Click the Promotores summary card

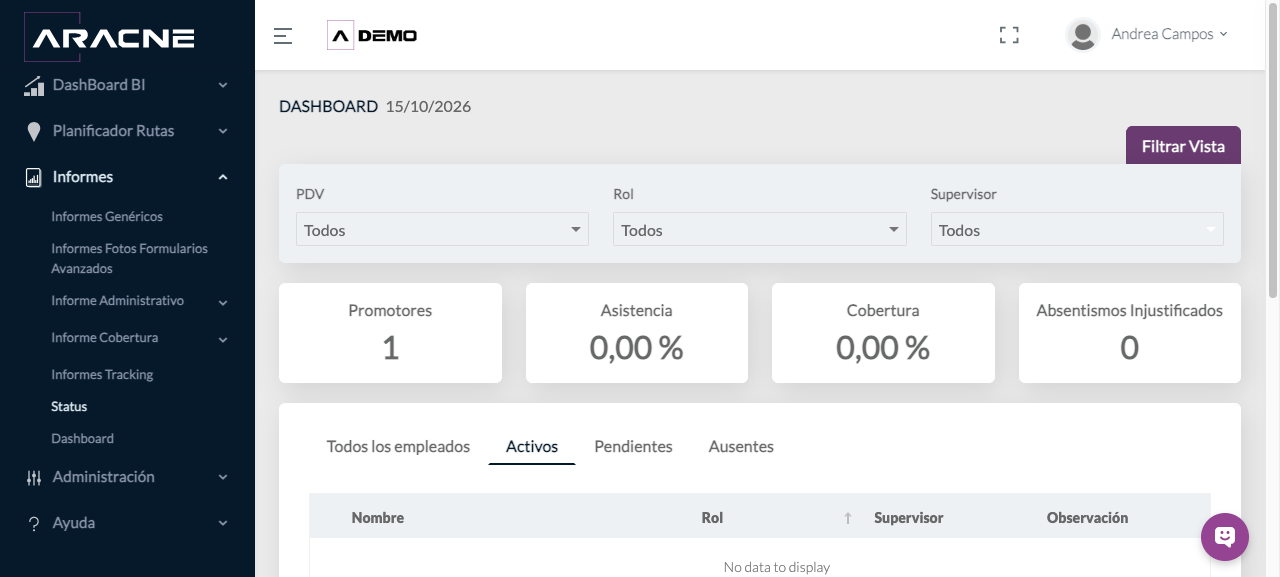pos(390,332)
